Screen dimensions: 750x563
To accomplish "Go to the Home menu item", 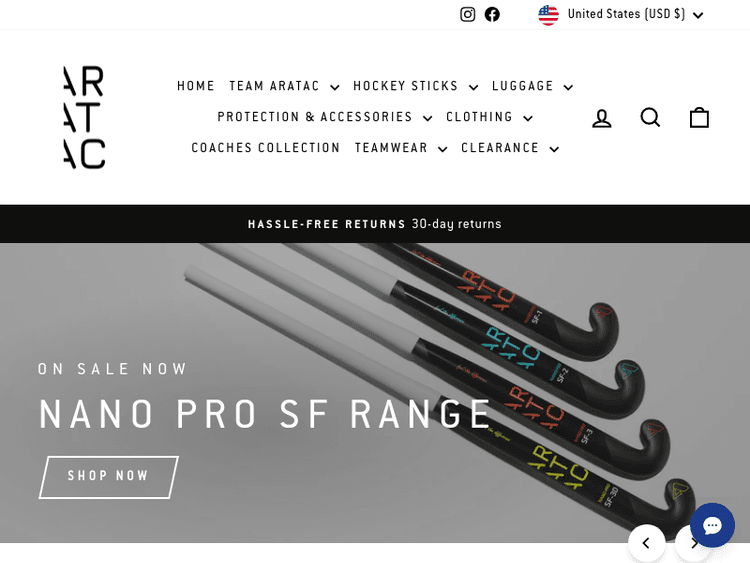I will tap(196, 86).
